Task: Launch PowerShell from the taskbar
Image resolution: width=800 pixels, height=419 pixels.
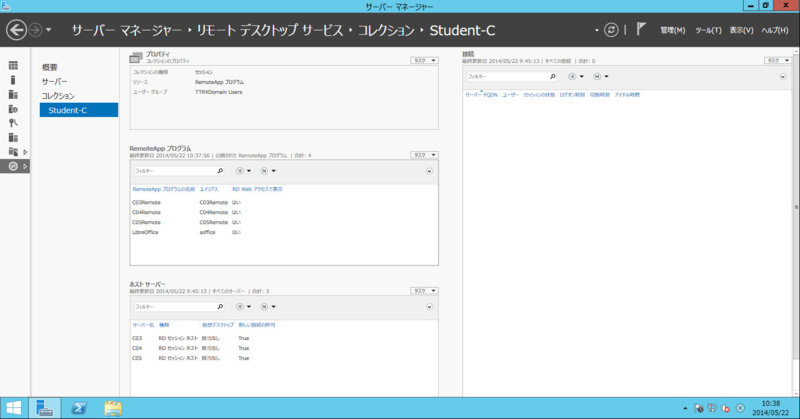Action: click(79, 408)
